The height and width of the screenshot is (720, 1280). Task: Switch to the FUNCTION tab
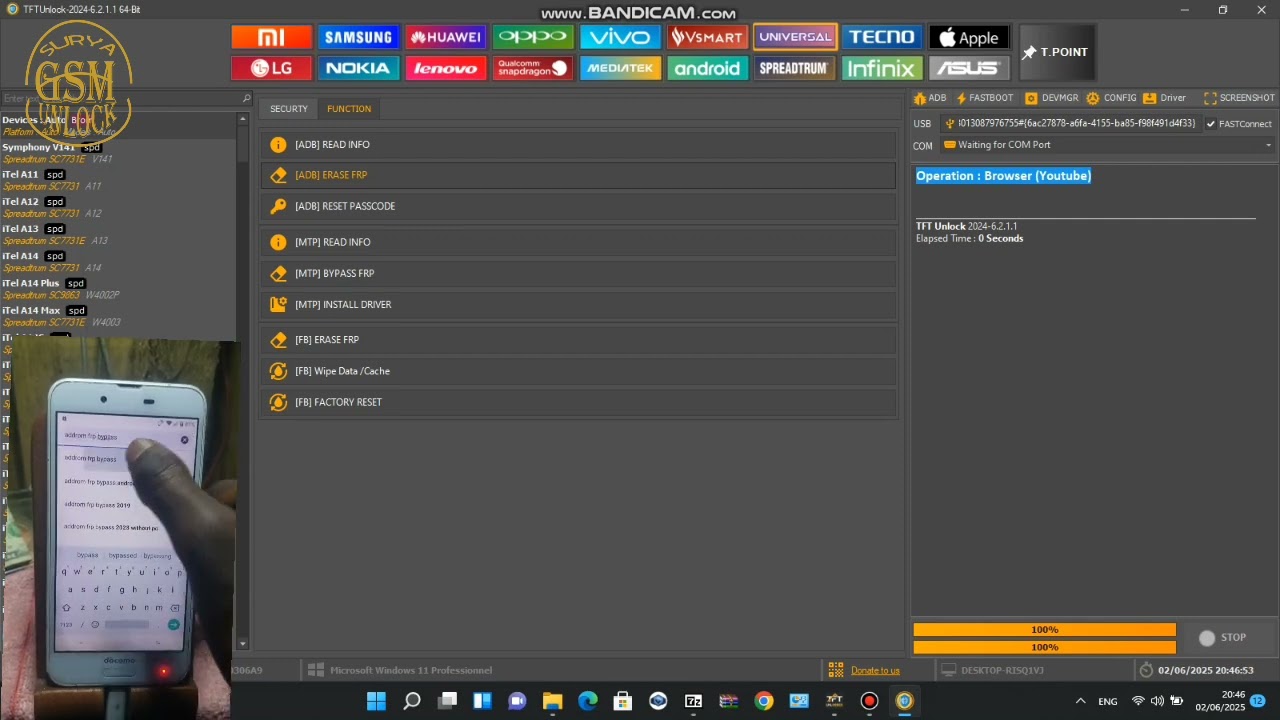point(349,109)
